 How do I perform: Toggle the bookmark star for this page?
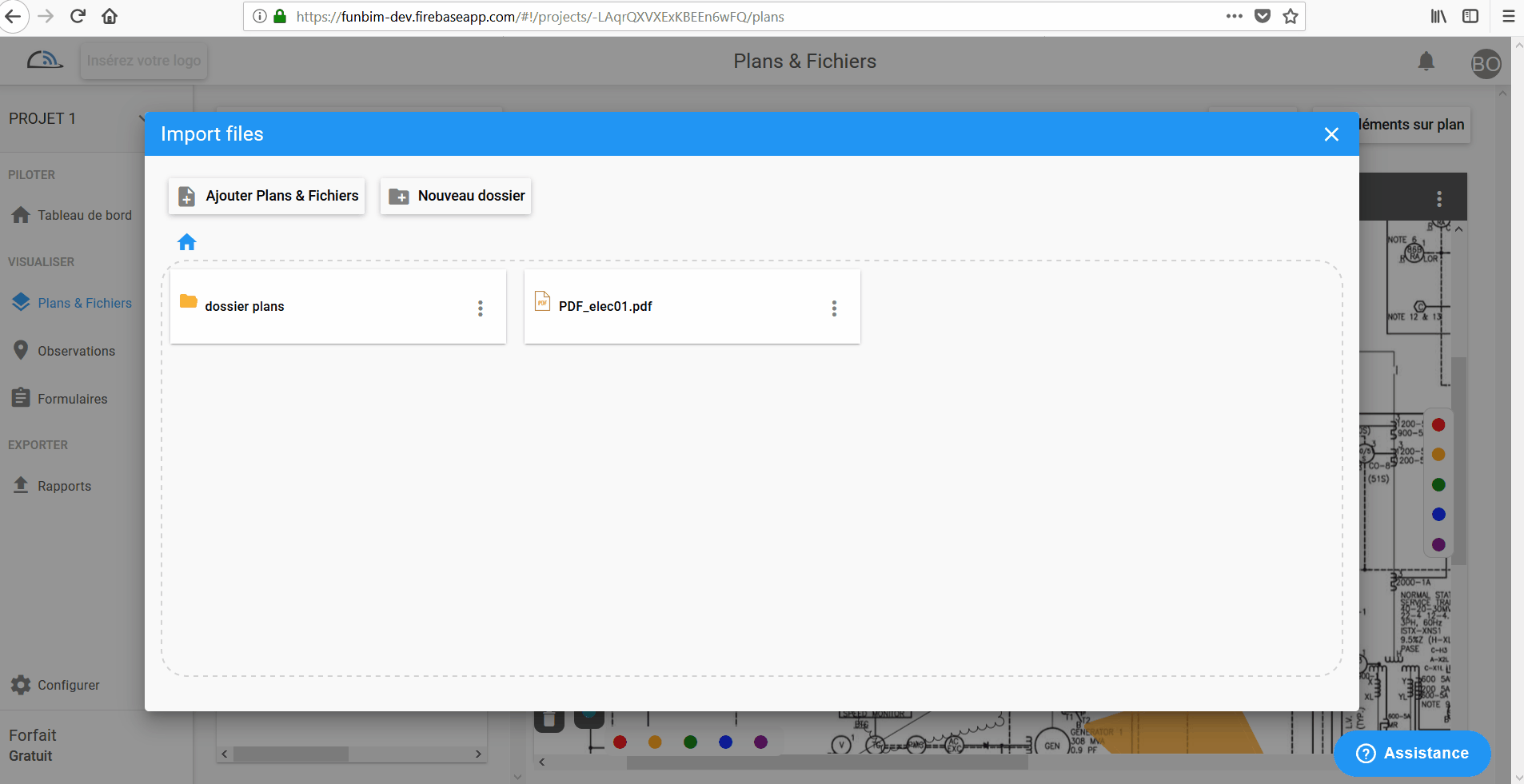pos(1289,16)
